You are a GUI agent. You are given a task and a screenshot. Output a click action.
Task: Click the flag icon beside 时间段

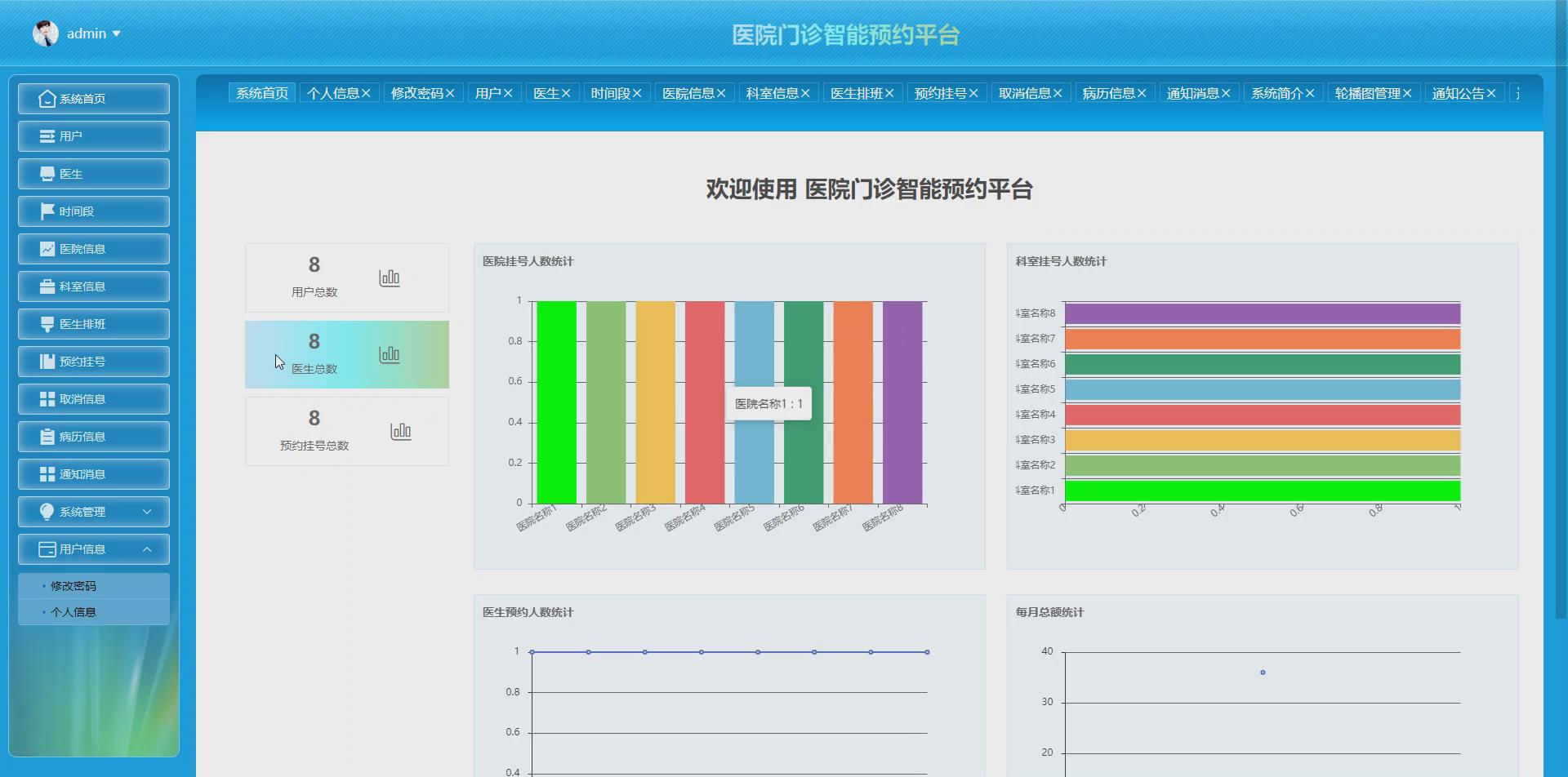[47, 211]
